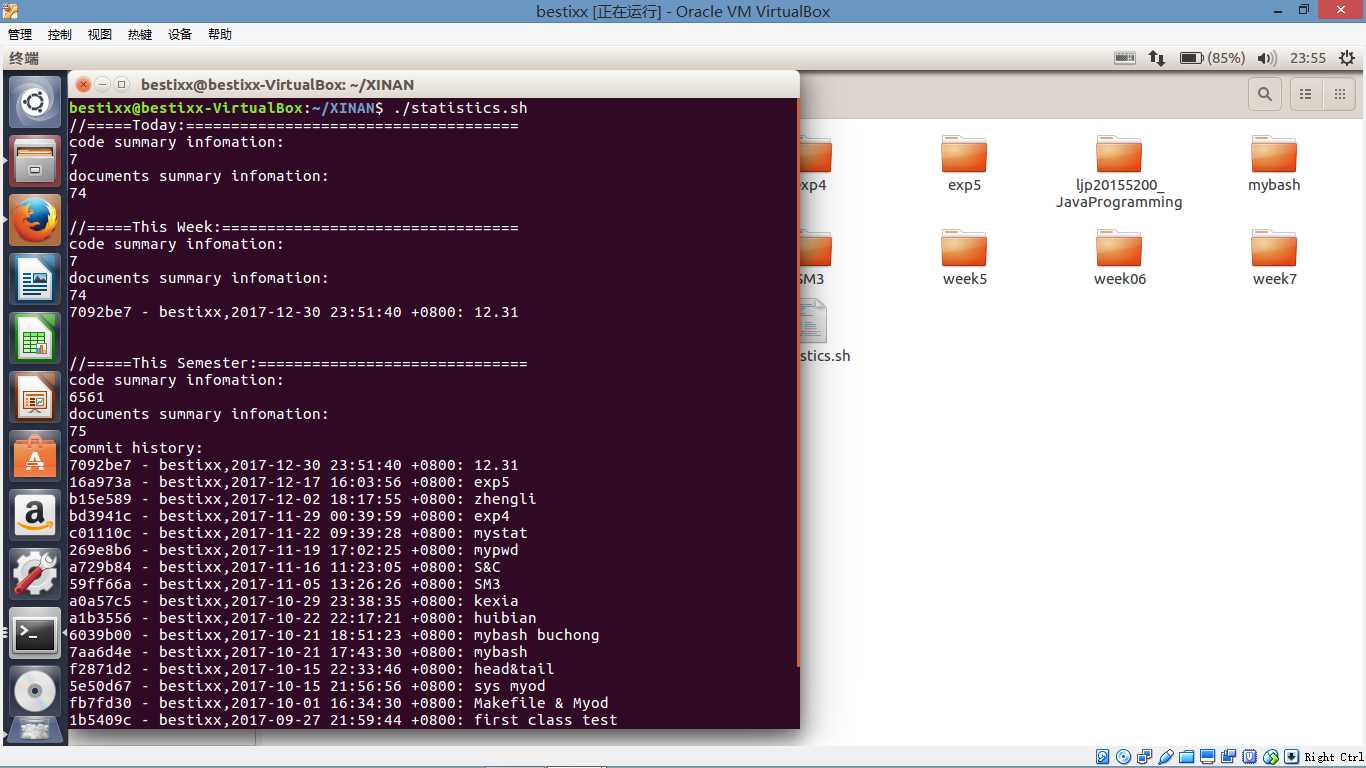
Task: Click the optical disc icon in the launcher
Action: tap(35, 691)
